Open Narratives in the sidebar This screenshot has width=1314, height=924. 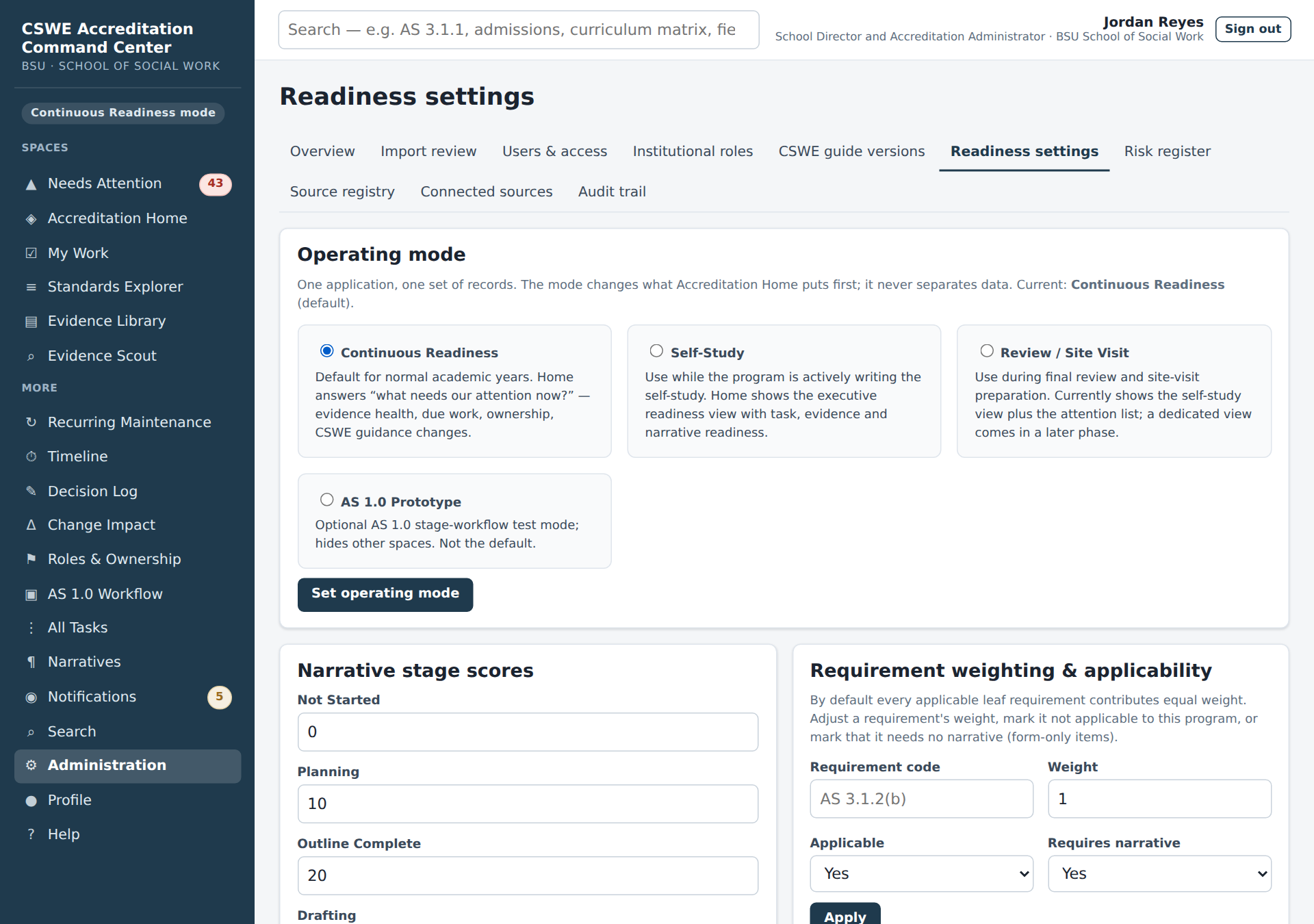[x=127, y=662]
